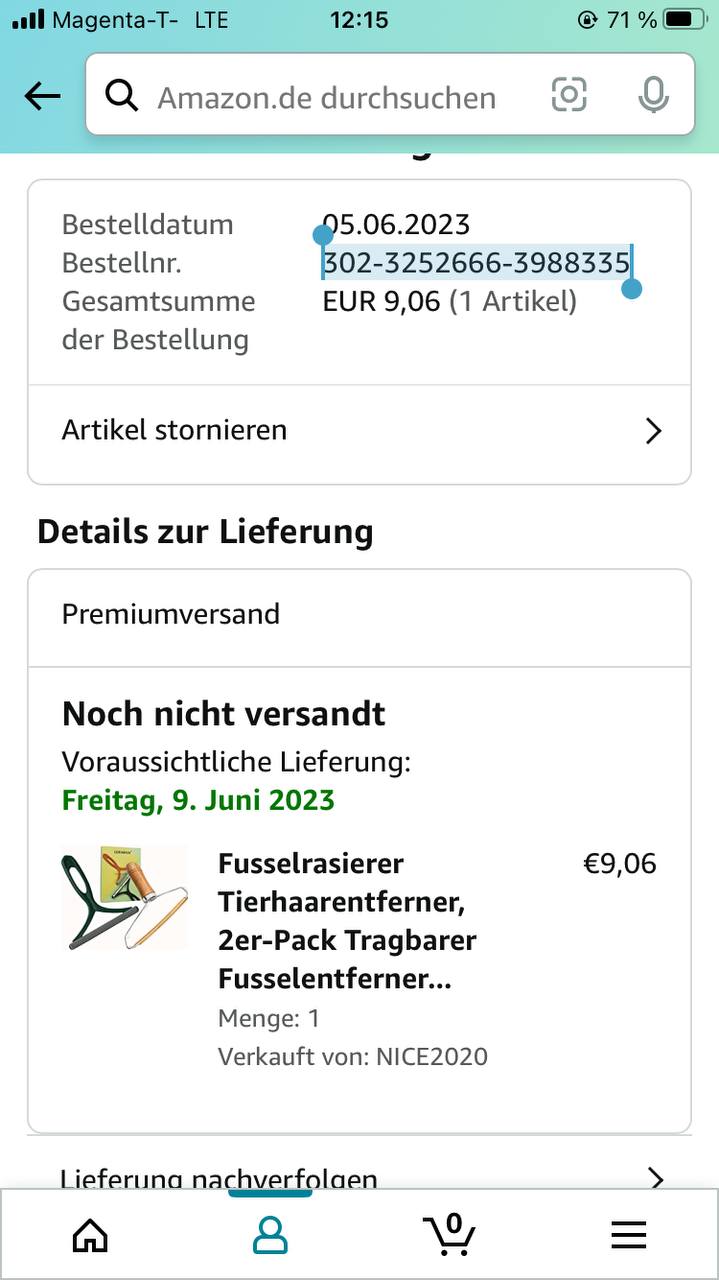Tap the left text selection handle
Screen dimensions: 719x1280
(323, 236)
